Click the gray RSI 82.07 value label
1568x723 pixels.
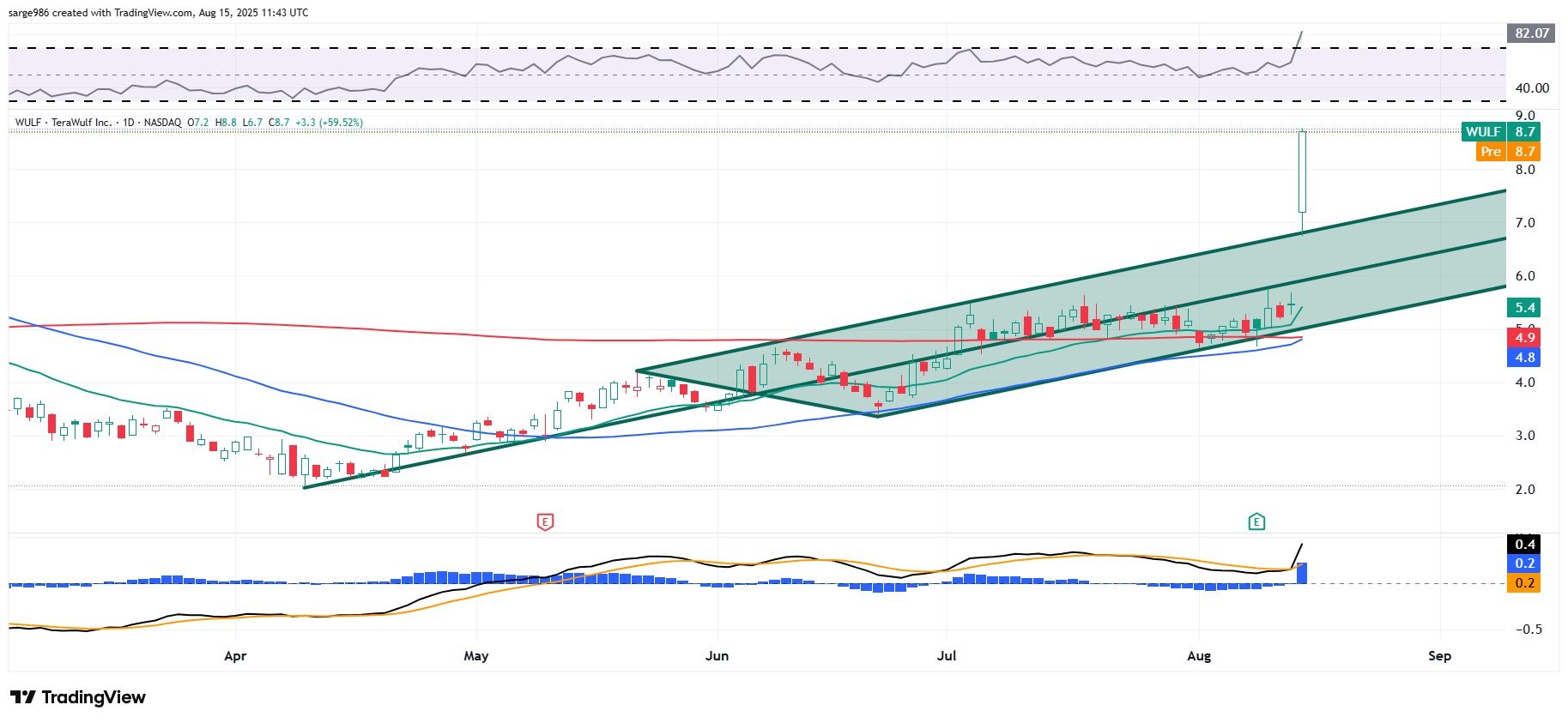point(1531,33)
